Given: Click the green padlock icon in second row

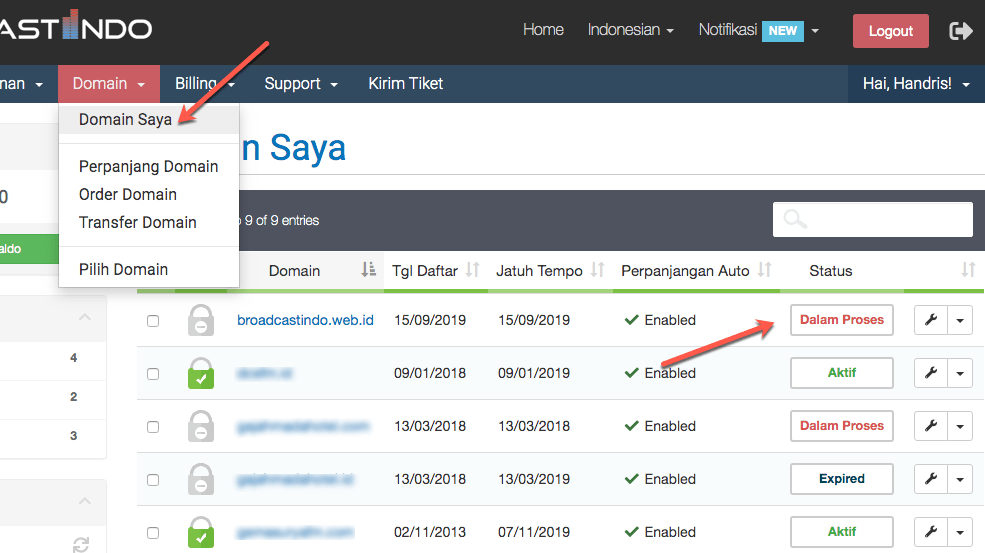Looking at the screenshot, I should click(201, 373).
